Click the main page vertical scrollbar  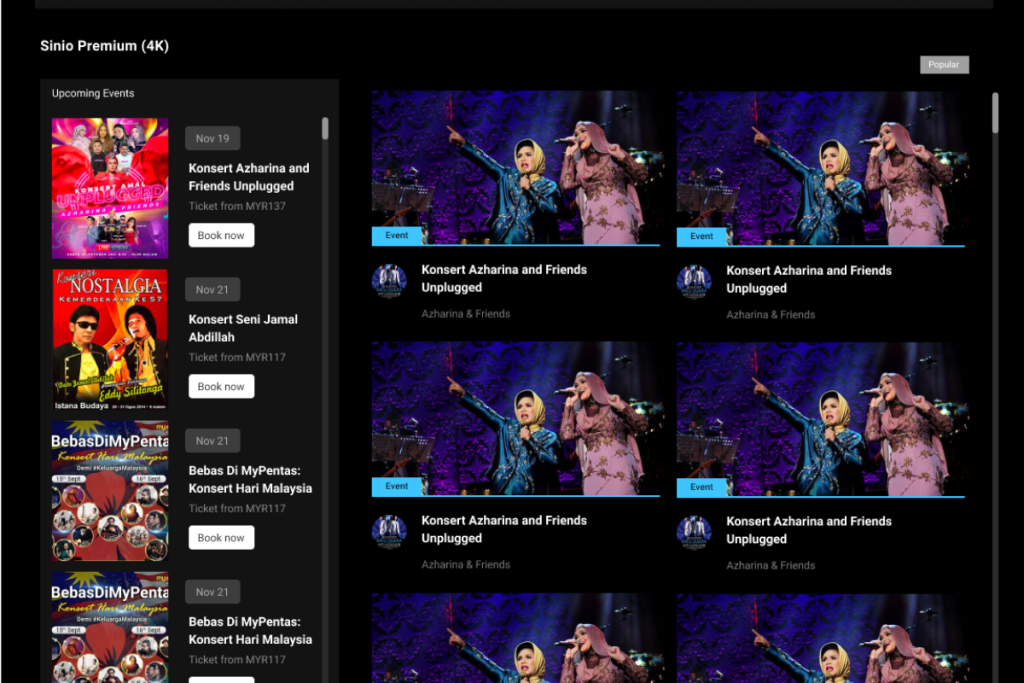995,113
